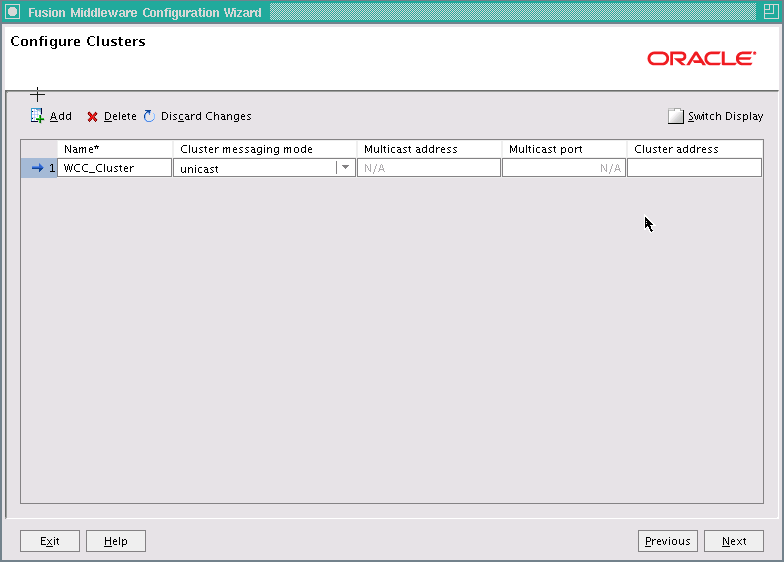
Task: Click the Exit button
Action: point(50,541)
